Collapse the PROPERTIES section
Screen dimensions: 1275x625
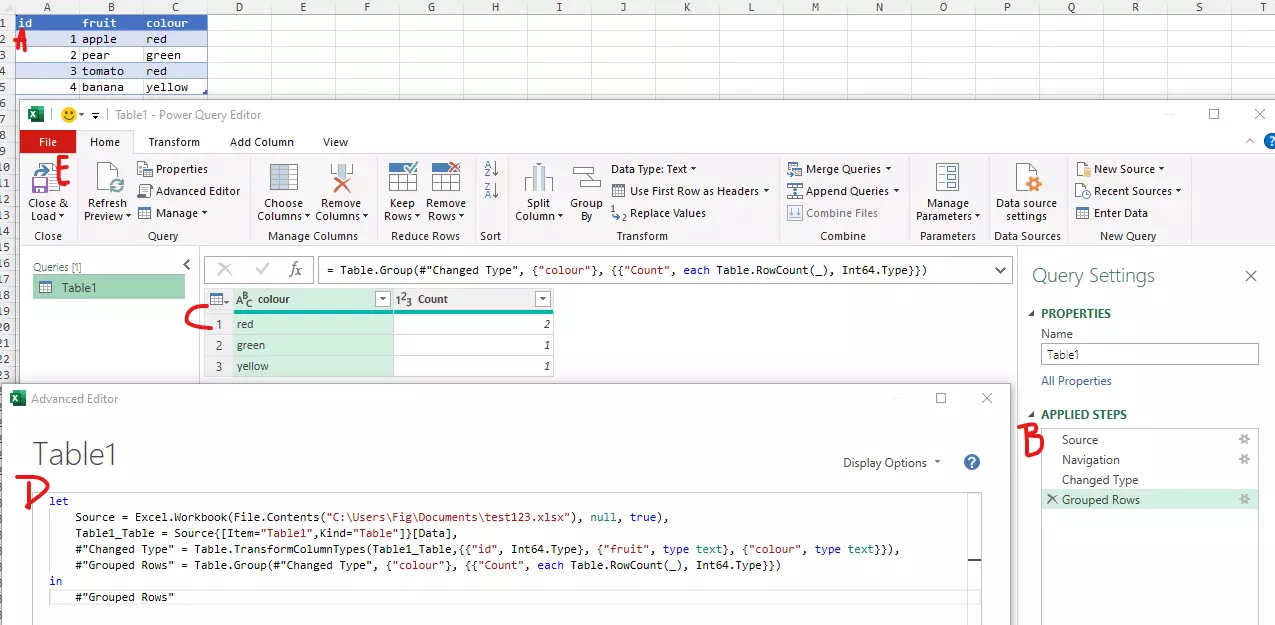(x=1032, y=313)
